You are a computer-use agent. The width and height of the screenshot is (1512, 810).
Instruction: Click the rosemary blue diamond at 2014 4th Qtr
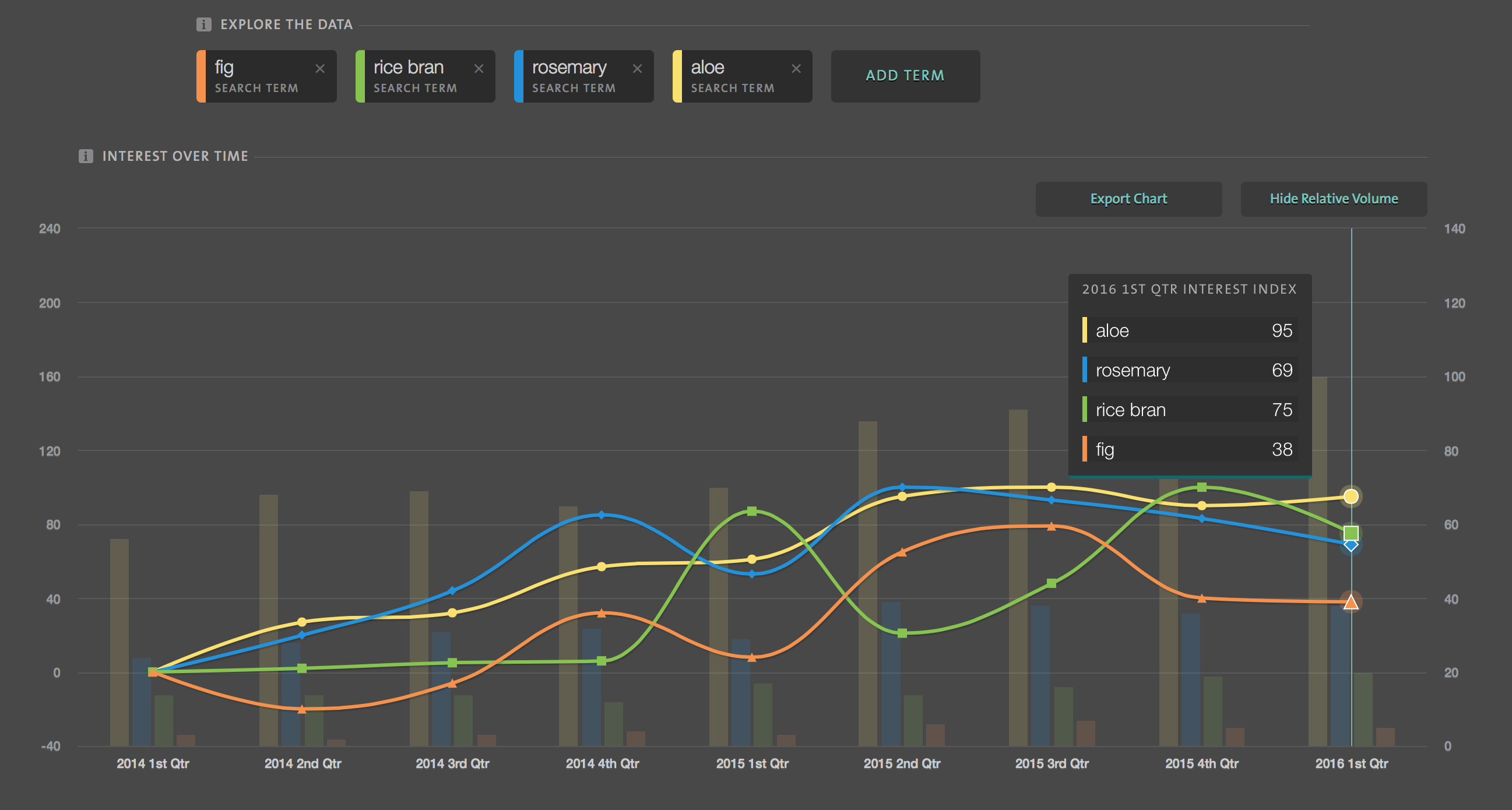click(602, 515)
